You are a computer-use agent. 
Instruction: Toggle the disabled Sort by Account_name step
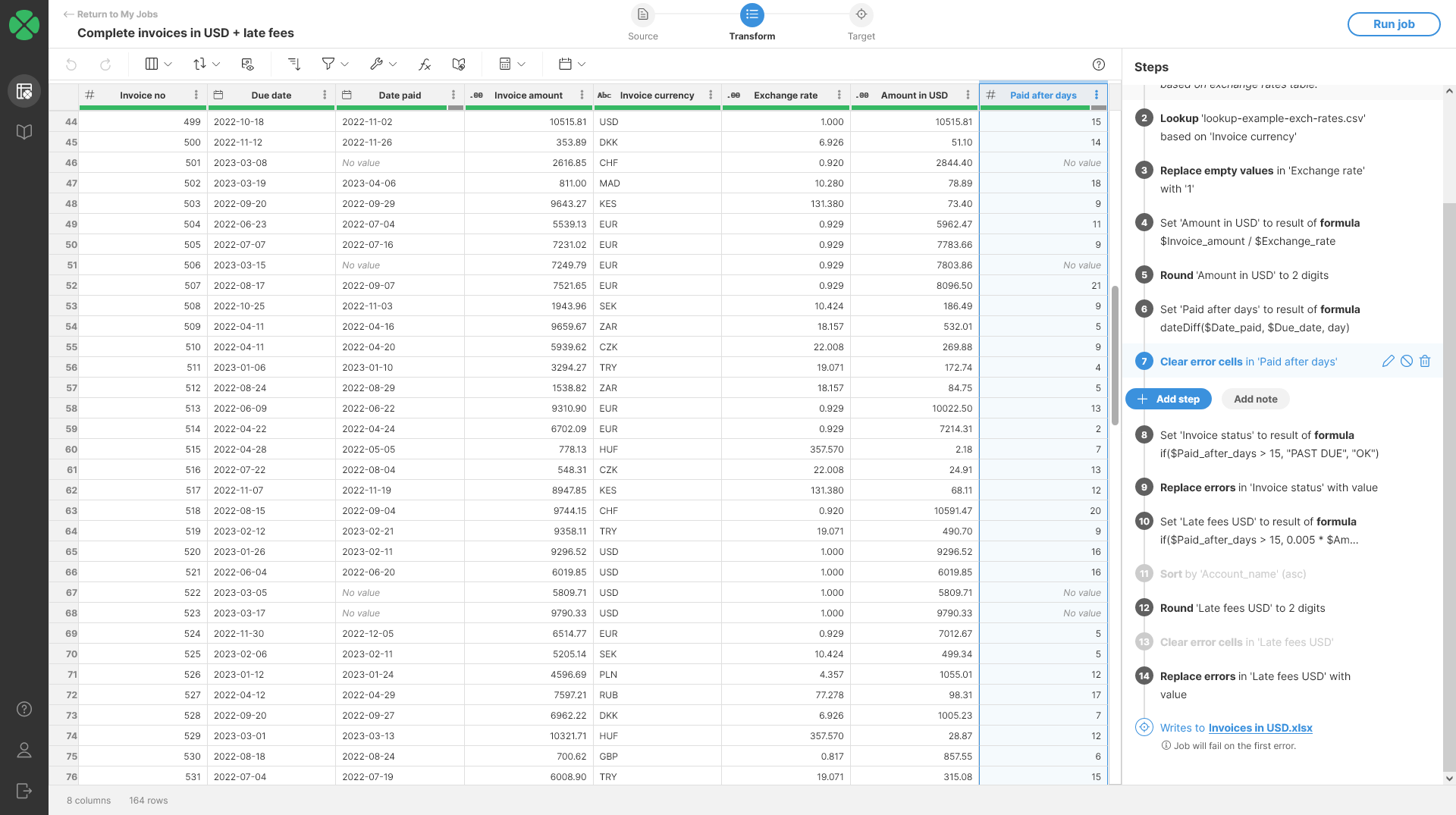tap(1232, 574)
